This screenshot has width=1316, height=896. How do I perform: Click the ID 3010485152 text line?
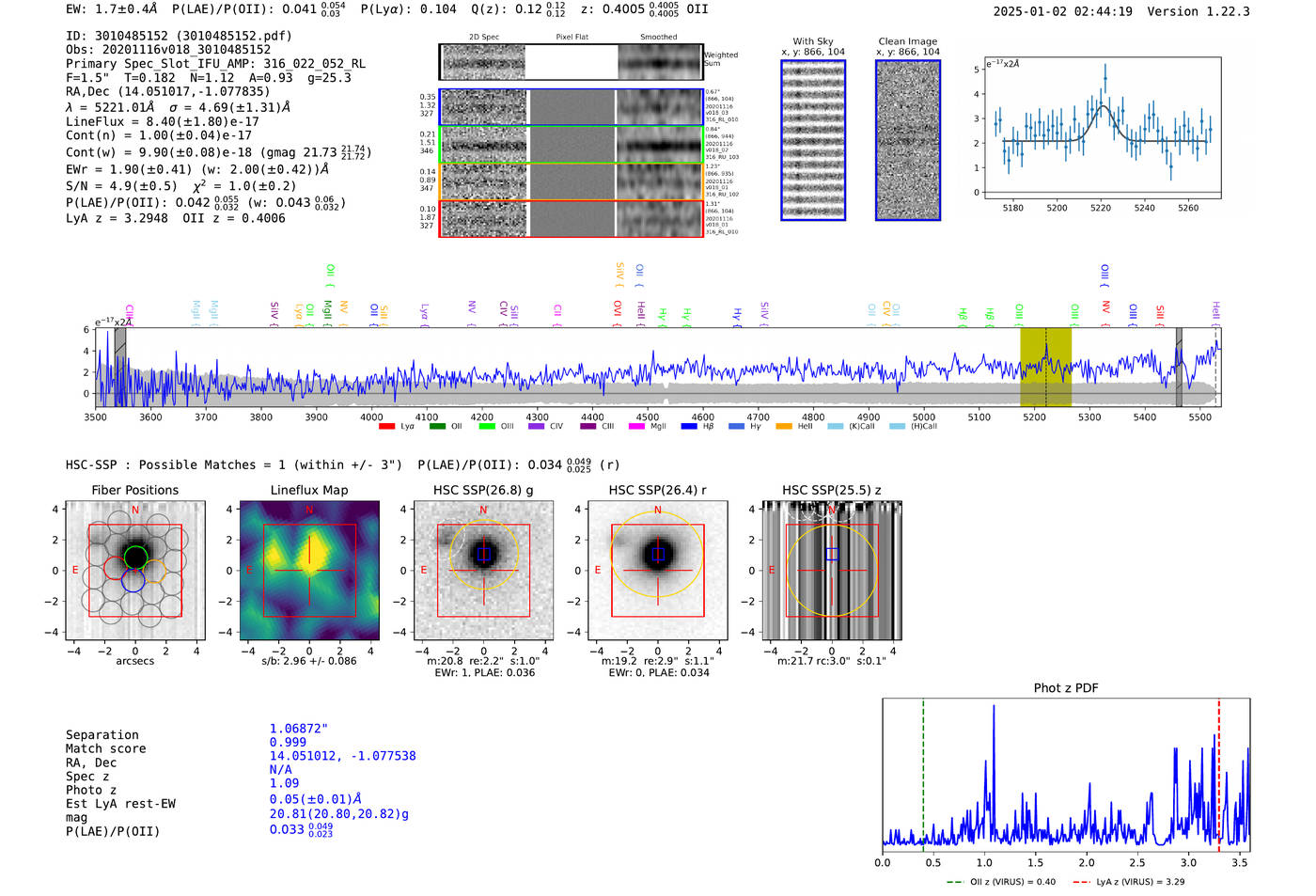coord(179,36)
